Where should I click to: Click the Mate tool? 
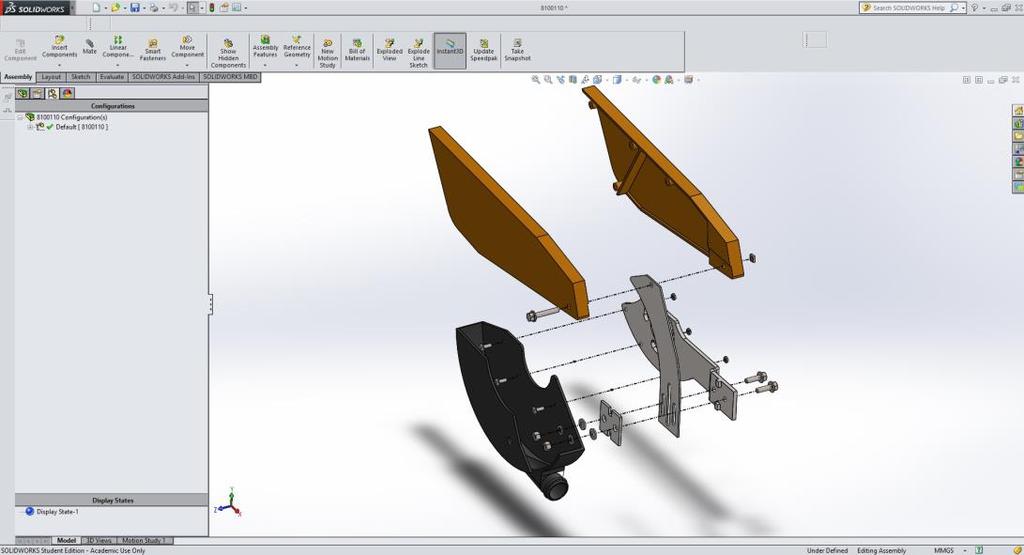(x=89, y=47)
